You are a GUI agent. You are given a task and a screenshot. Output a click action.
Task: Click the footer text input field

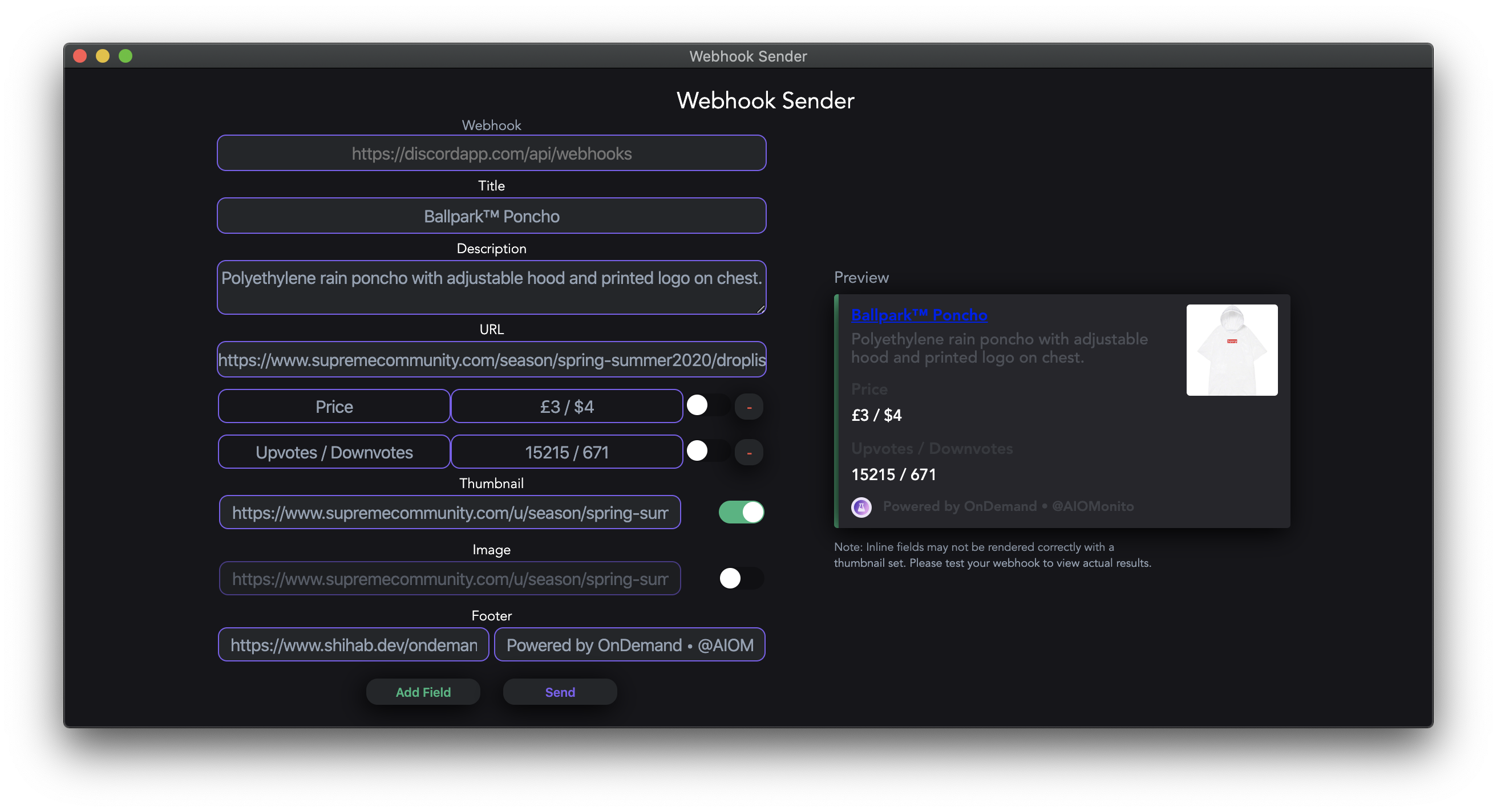(629, 644)
